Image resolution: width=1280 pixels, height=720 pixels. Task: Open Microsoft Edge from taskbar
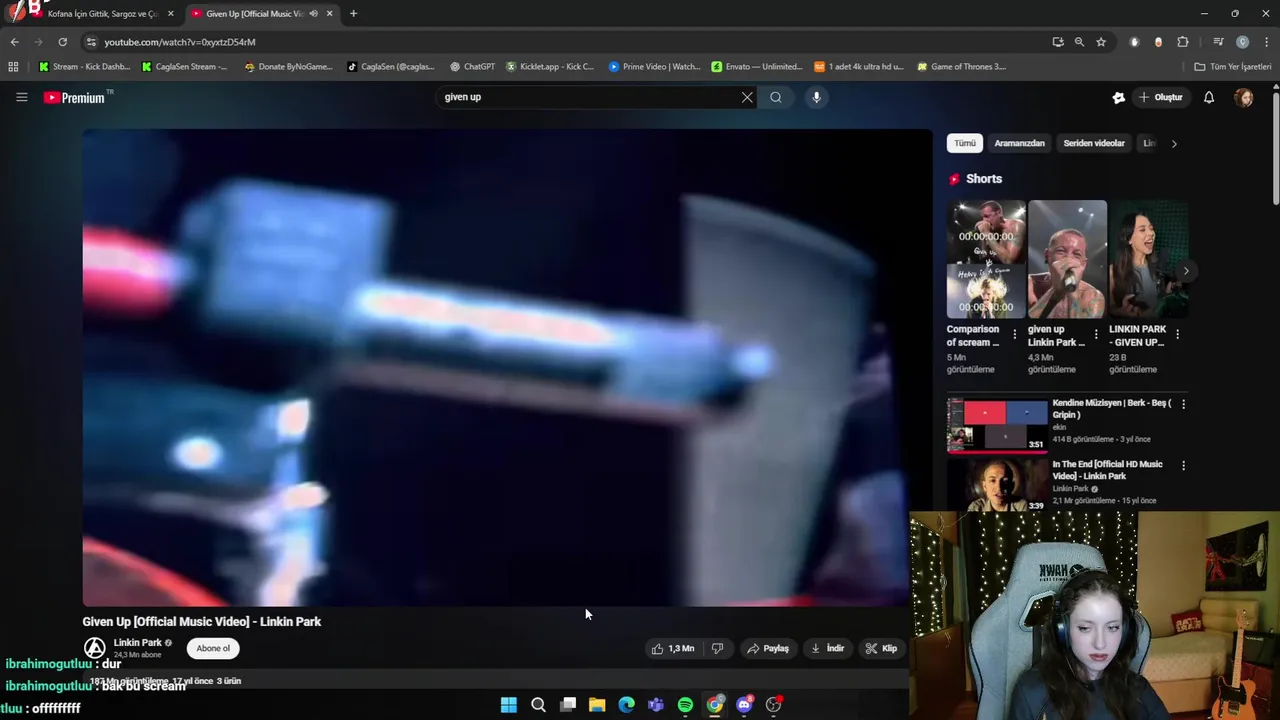(626, 705)
